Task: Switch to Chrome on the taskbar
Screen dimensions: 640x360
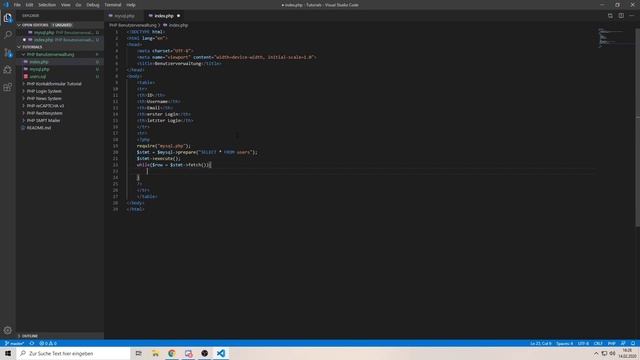Action: coord(172,353)
